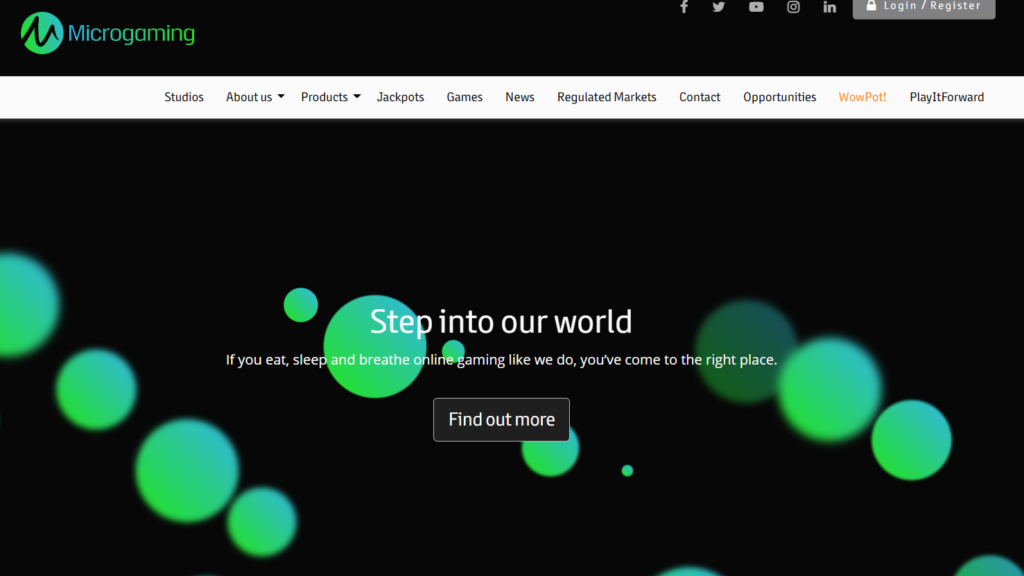The width and height of the screenshot is (1024, 576).
Task: Open the YouTube social icon
Action: (x=756, y=7)
